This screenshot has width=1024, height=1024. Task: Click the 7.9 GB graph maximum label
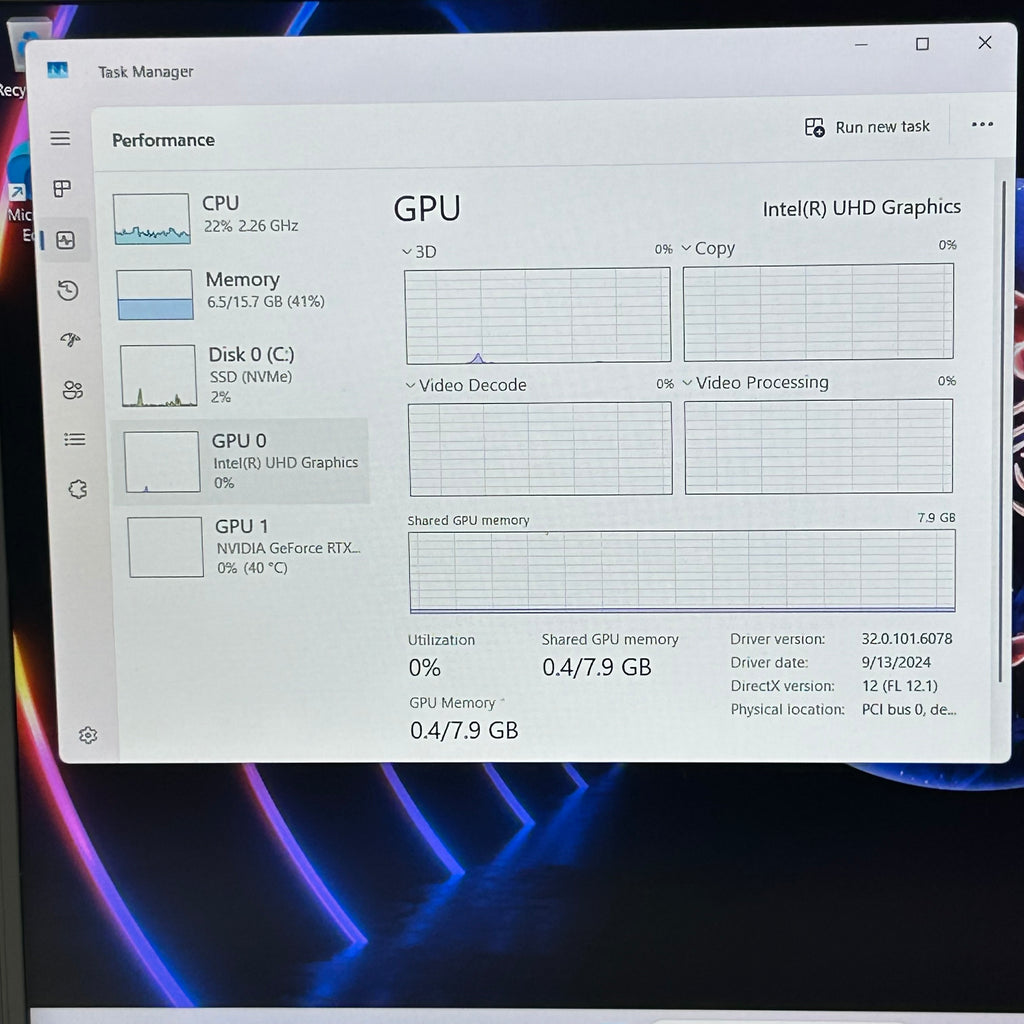(x=936, y=518)
